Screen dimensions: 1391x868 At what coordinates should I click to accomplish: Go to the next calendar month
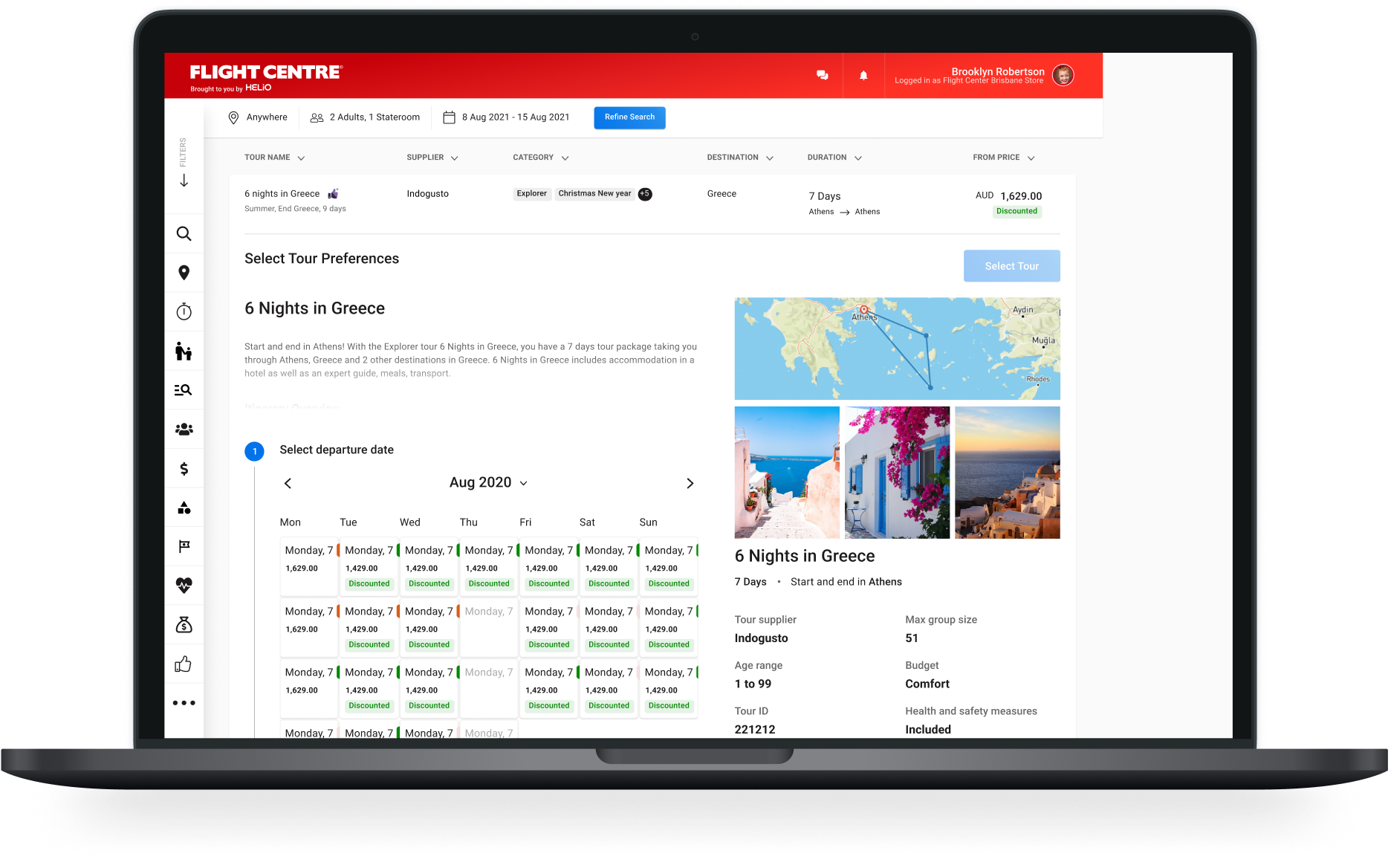click(x=690, y=483)
